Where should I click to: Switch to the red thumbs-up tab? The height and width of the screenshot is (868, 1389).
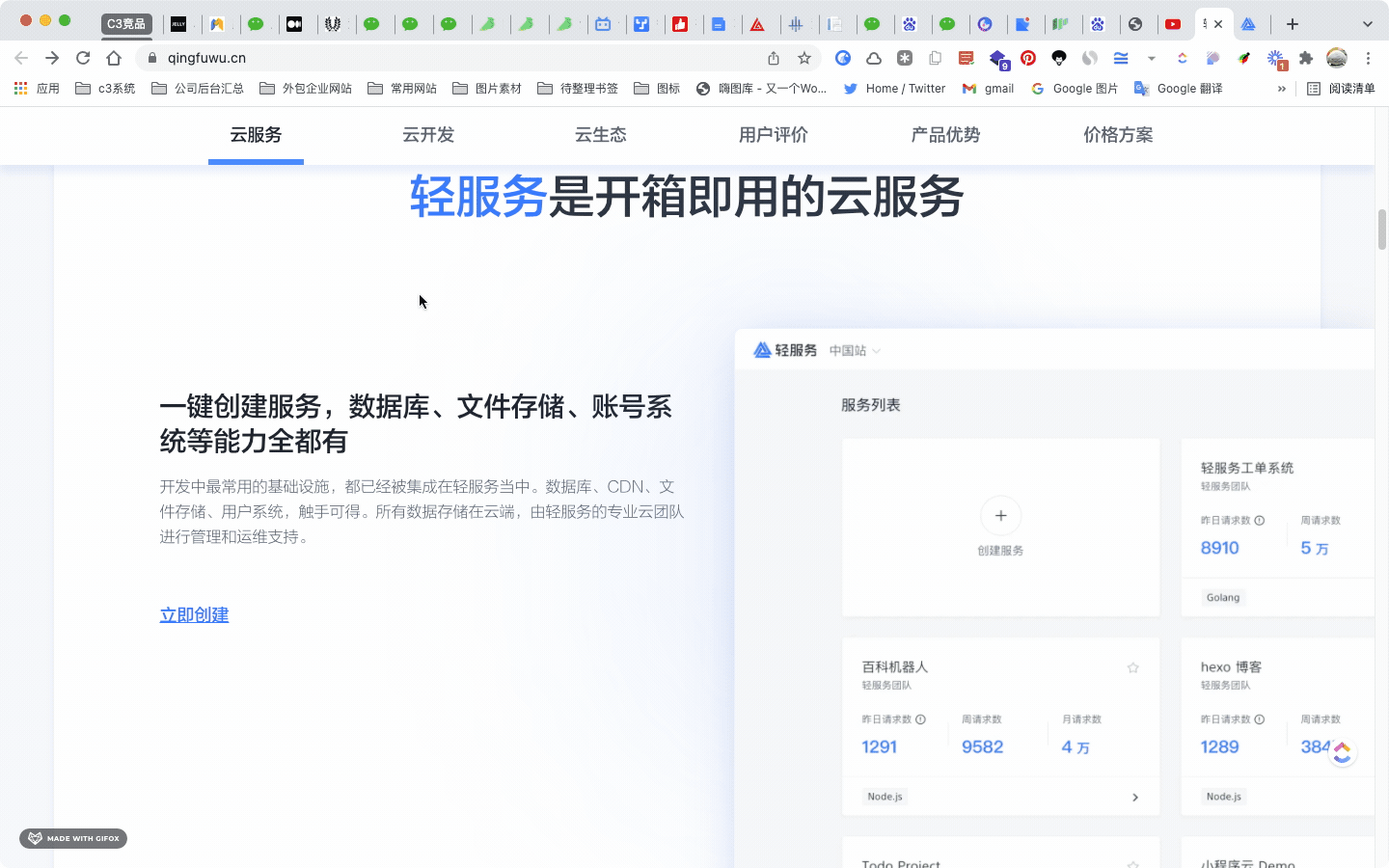(x=680, y=24)
